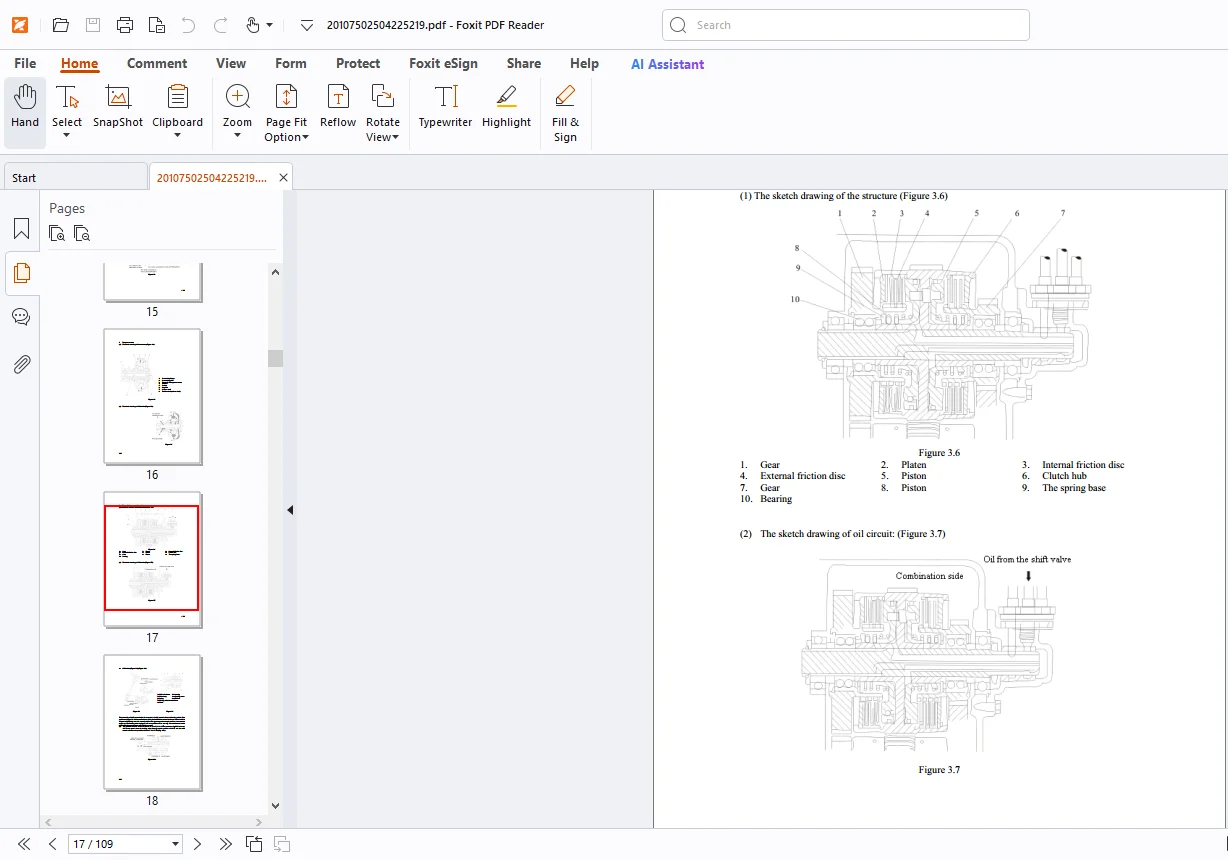
Task: Open the Rotate View dropdown
Action: tap(382, 113)
